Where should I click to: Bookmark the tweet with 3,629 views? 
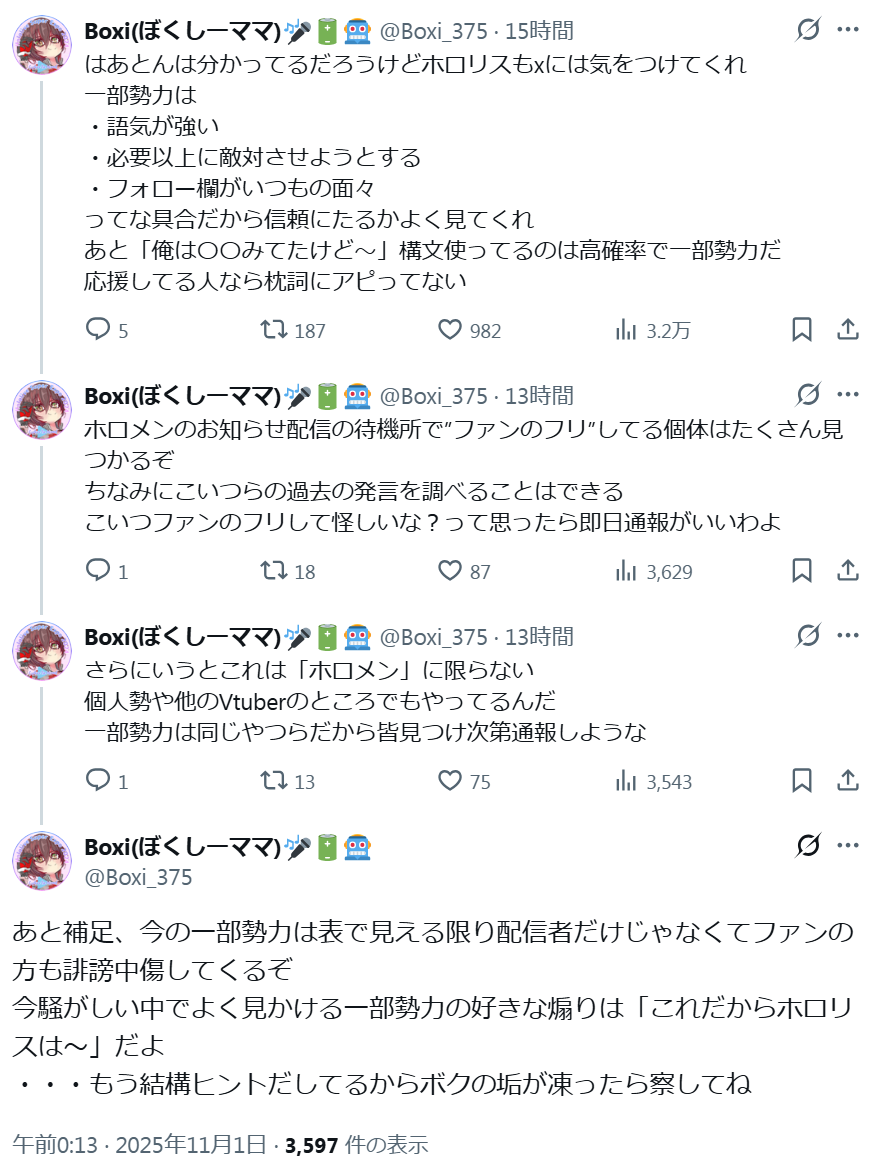click(x=802, y=571)
